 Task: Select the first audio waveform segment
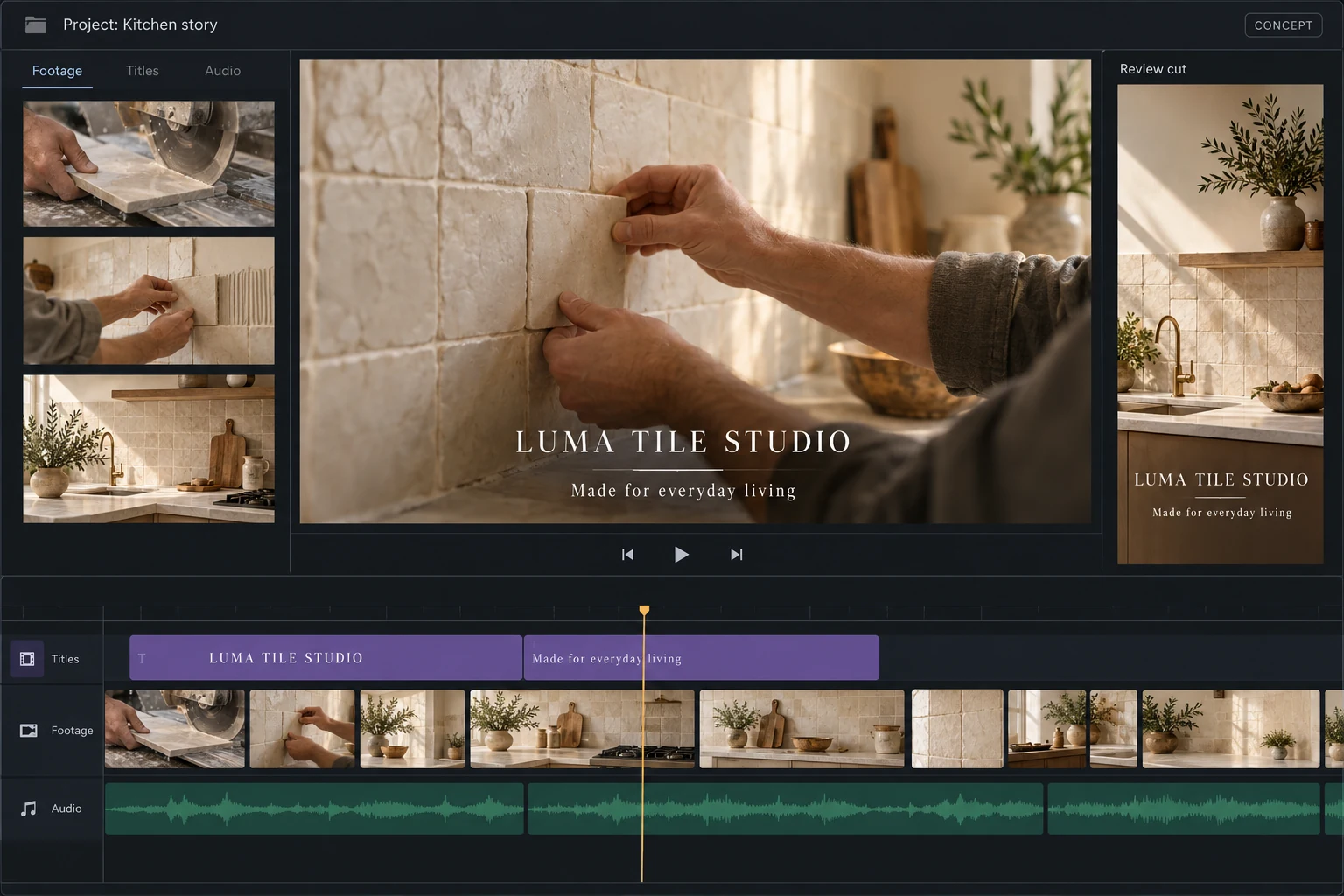[x=314, y=808]
